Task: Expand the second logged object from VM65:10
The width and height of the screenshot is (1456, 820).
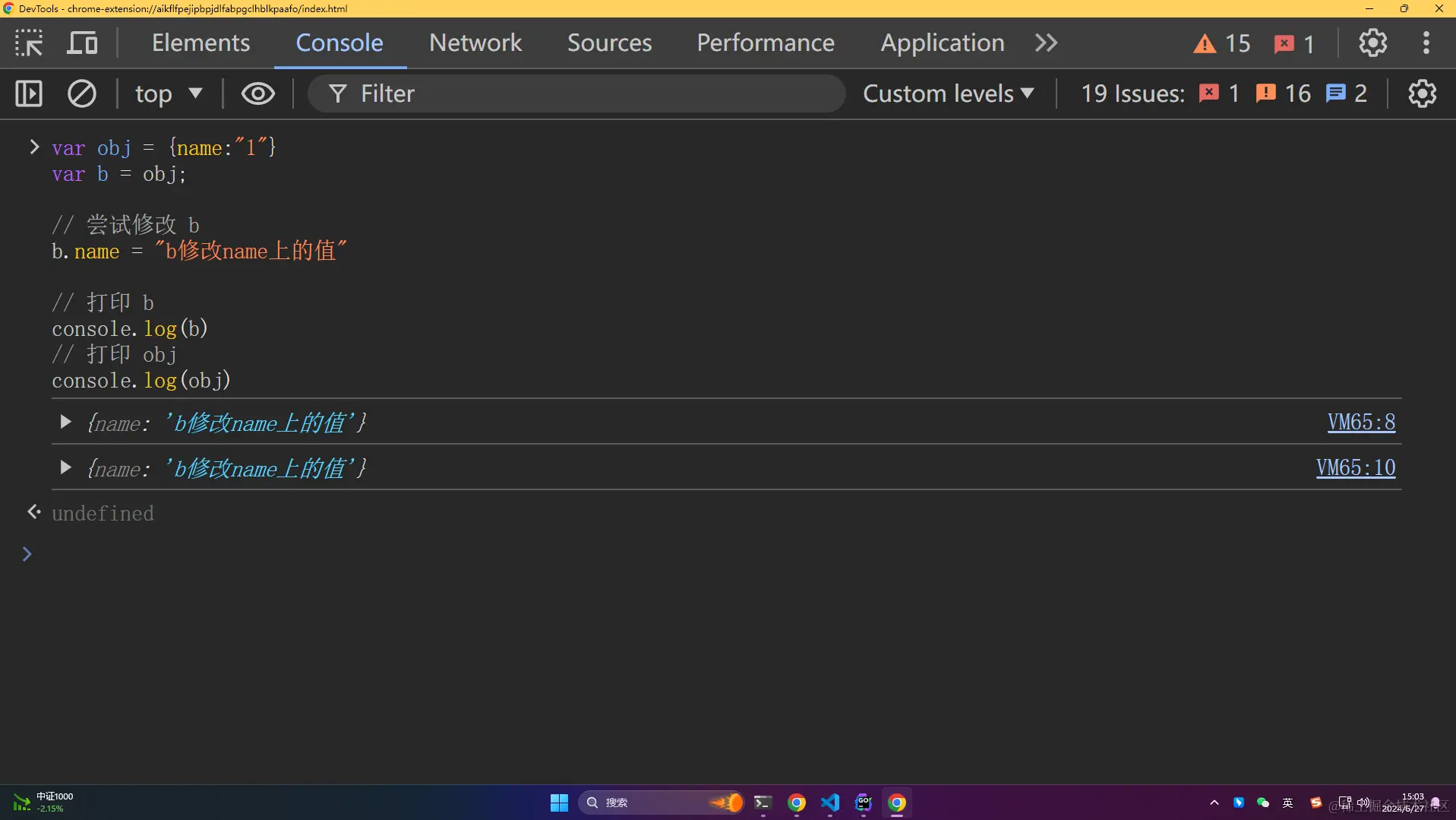Action: click(x=65, y=467)
